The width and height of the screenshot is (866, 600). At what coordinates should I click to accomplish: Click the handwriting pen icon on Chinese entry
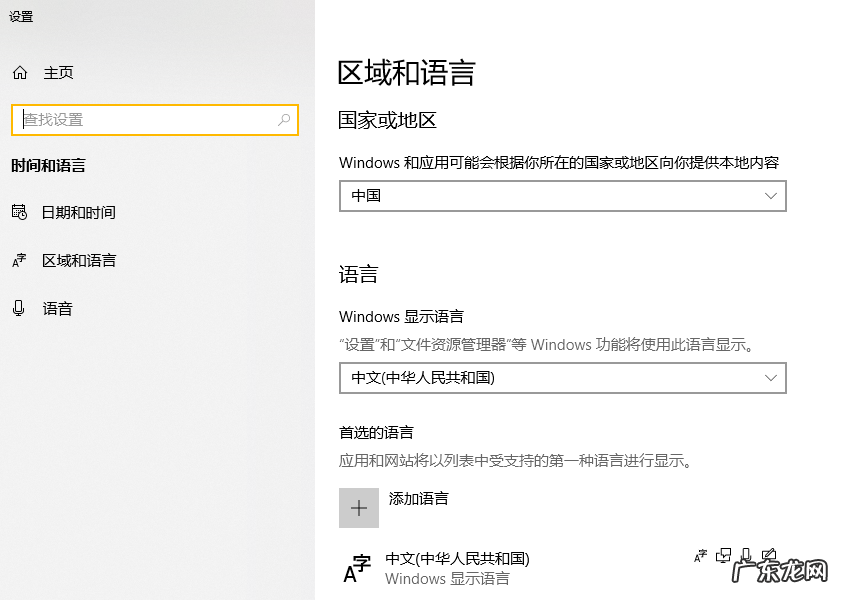768,555
